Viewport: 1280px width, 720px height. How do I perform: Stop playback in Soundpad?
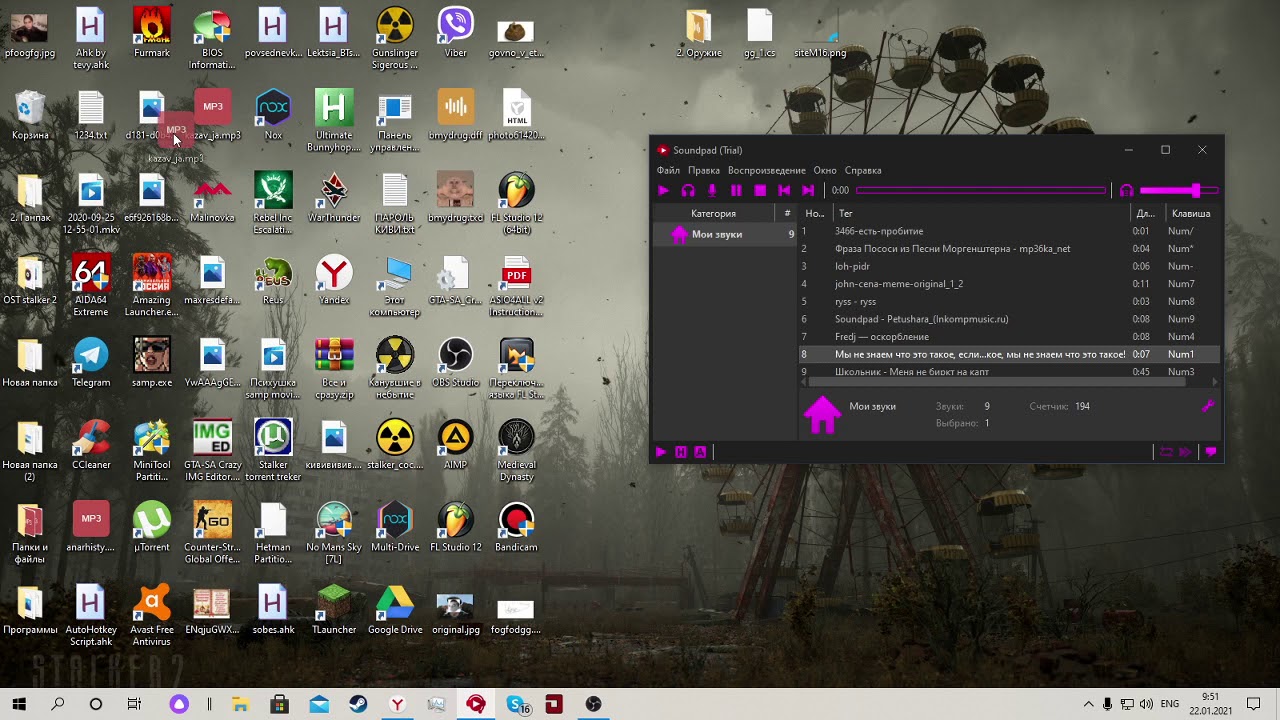[x=760, y=190]
